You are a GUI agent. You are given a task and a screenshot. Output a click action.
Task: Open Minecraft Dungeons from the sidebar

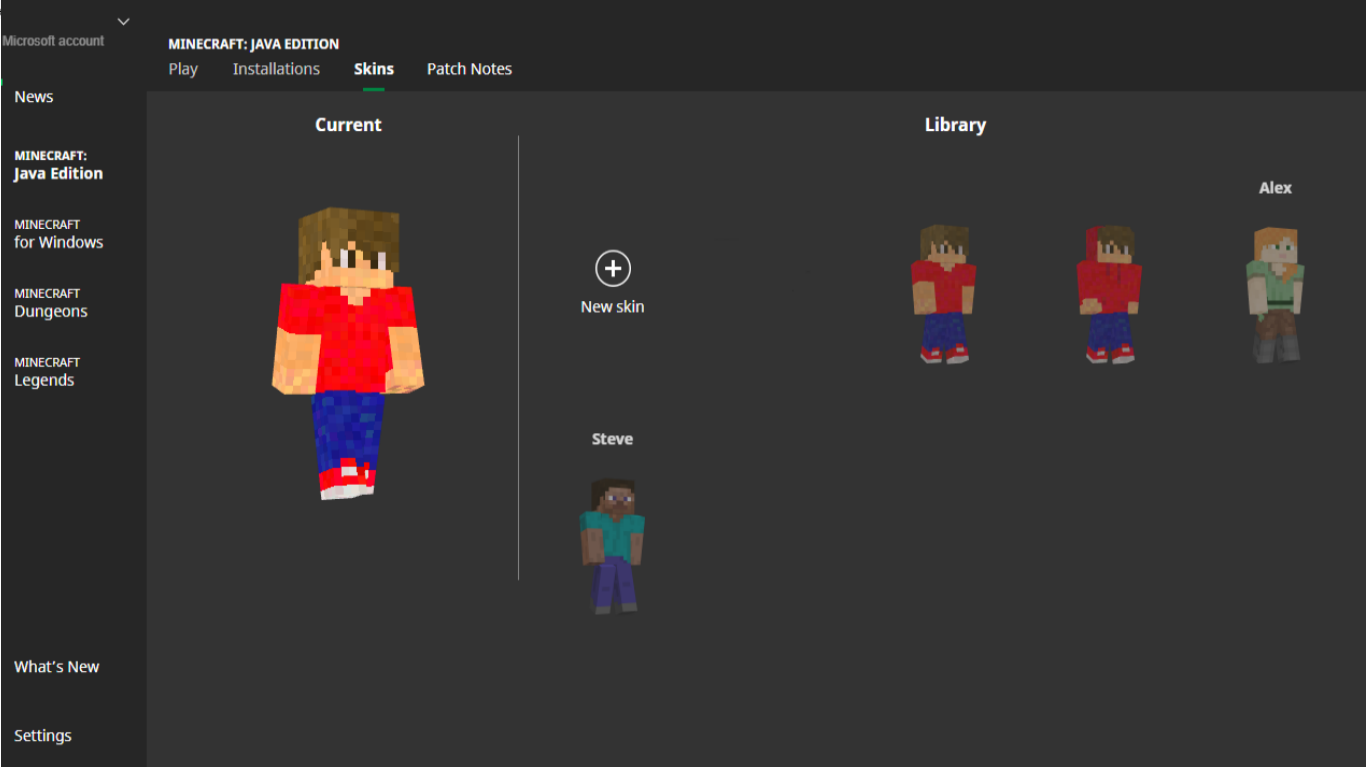51,303
